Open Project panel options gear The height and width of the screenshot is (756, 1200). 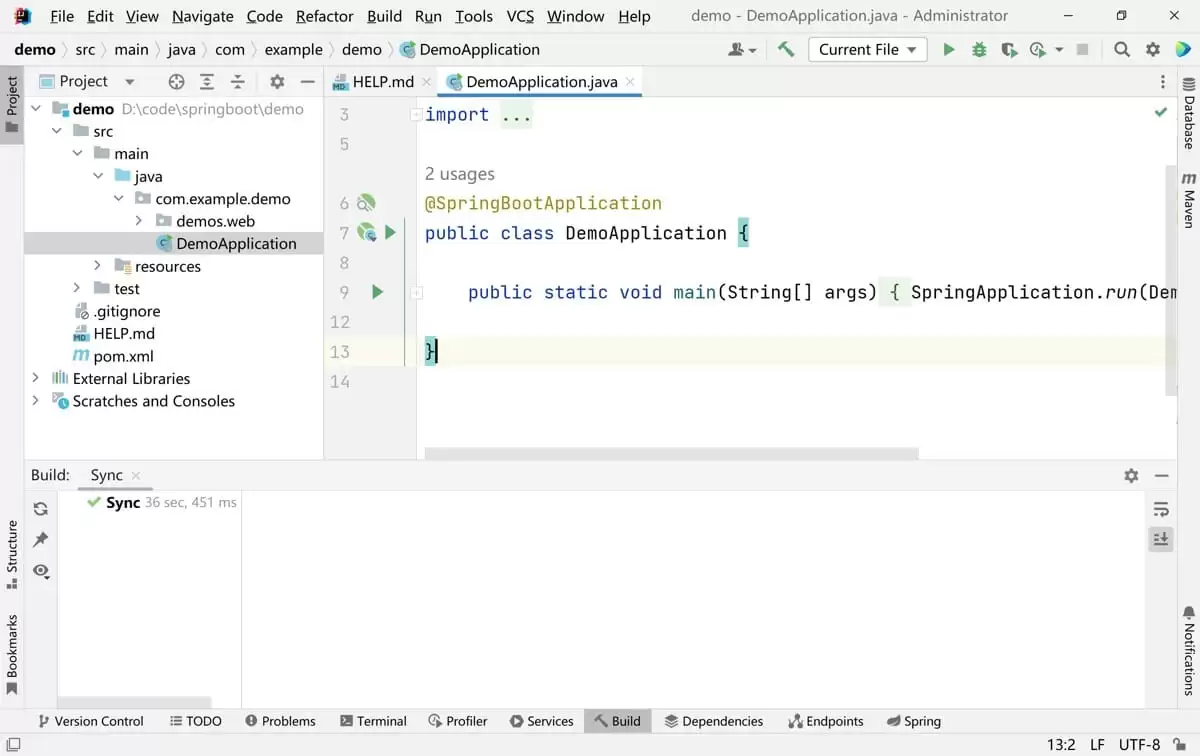point(277,82)
